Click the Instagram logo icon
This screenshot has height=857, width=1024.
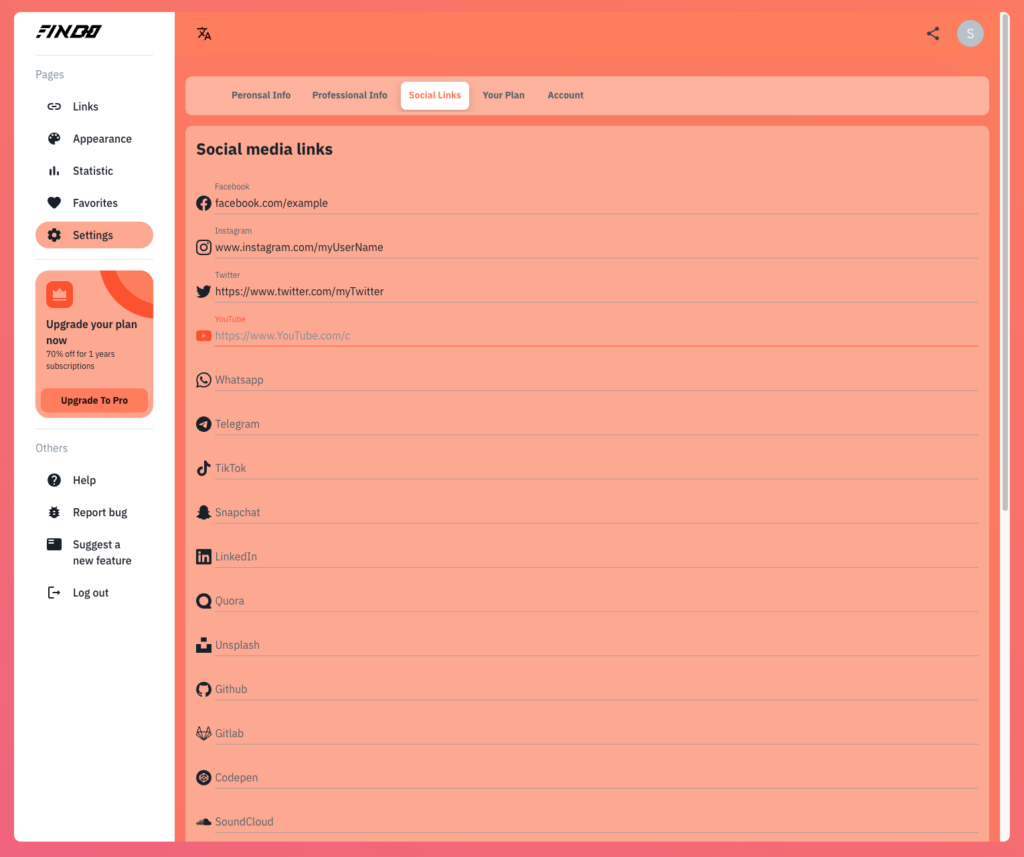pos(204,248)
